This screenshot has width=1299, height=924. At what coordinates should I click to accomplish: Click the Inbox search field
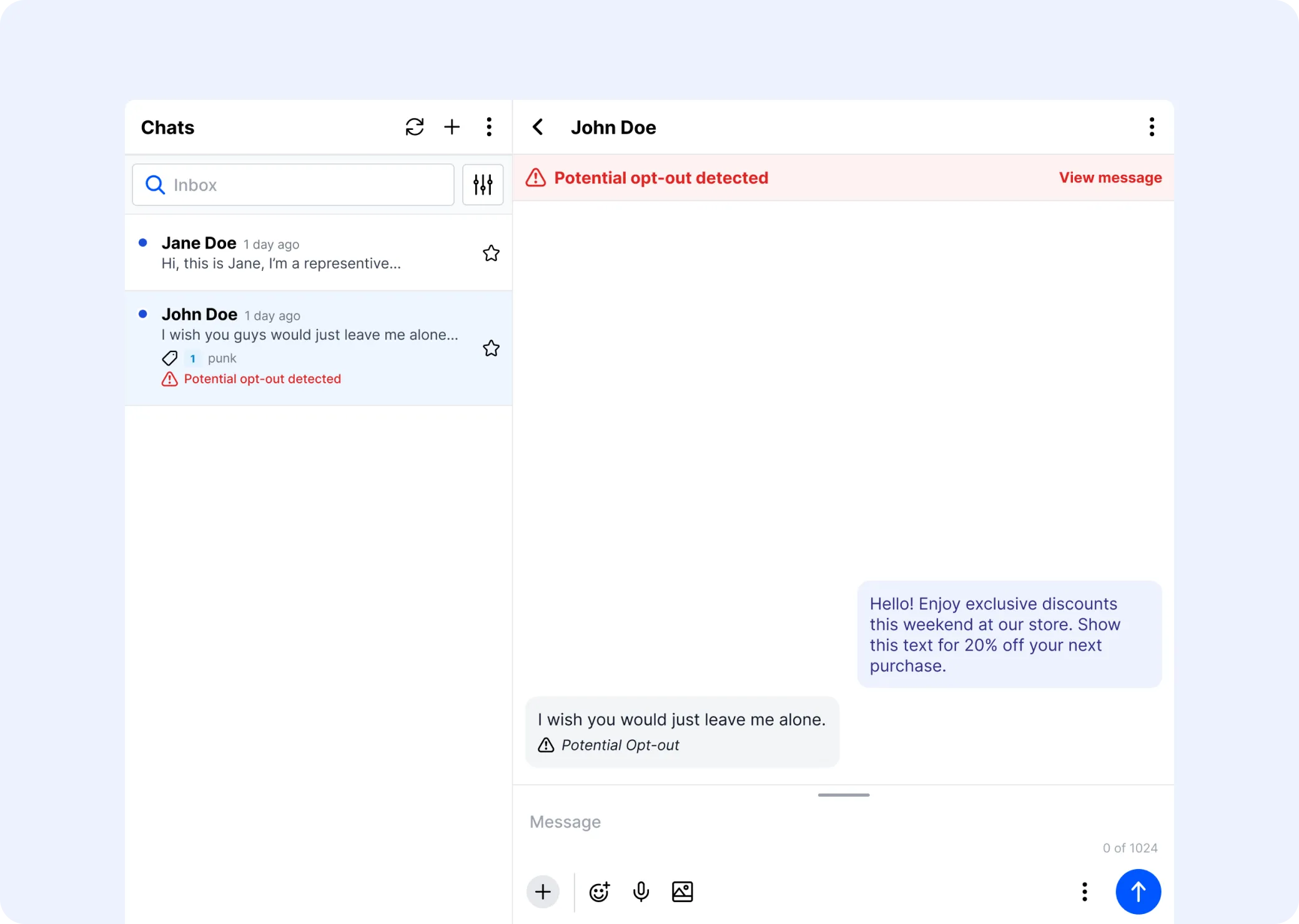(293, 185)
